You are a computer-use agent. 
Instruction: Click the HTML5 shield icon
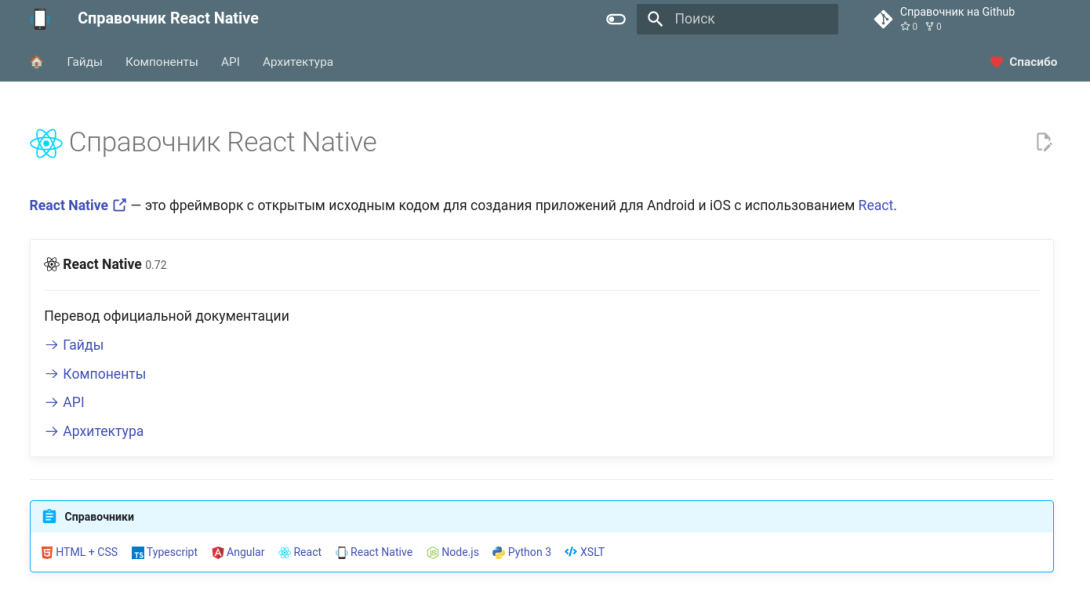pos(47,552)
